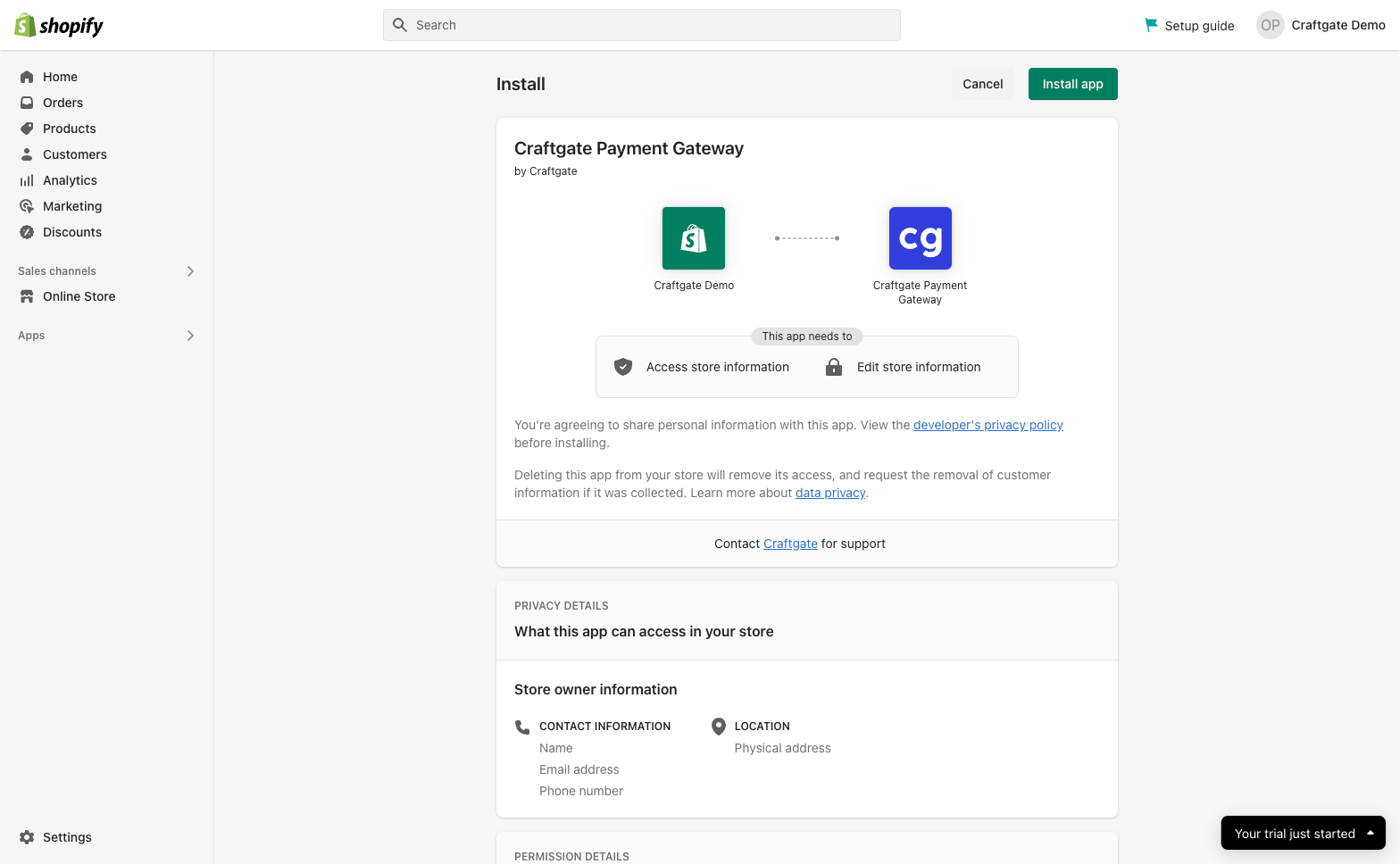Screen dimensions: 1400x864
Task: Click the by Craftgate subtitle
Action: (546, 171)
